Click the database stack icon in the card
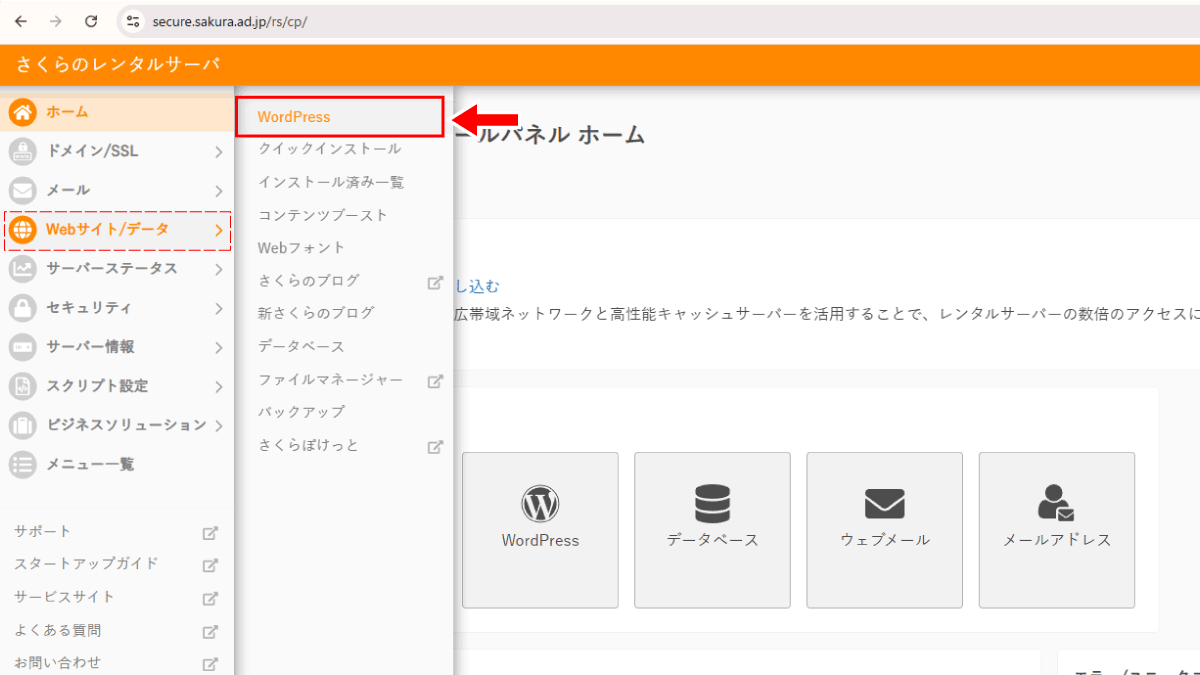Screen dimensions: 1200x675 (712, 503)
